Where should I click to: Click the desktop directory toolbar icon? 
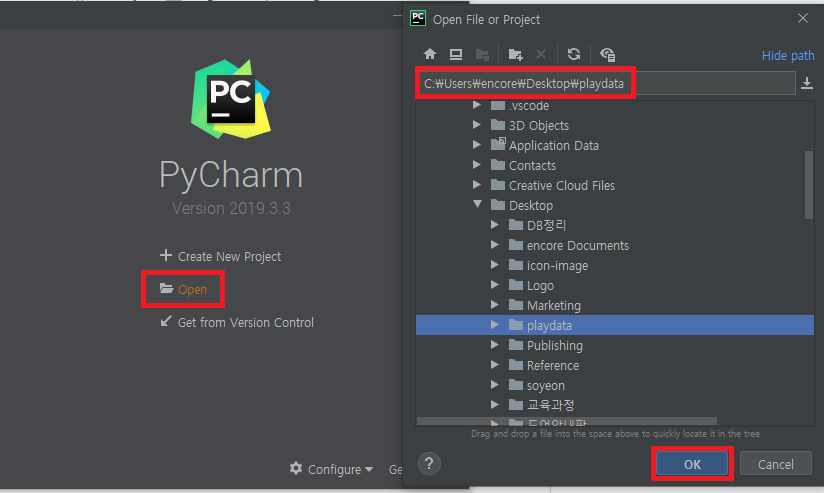click(456, 54)
